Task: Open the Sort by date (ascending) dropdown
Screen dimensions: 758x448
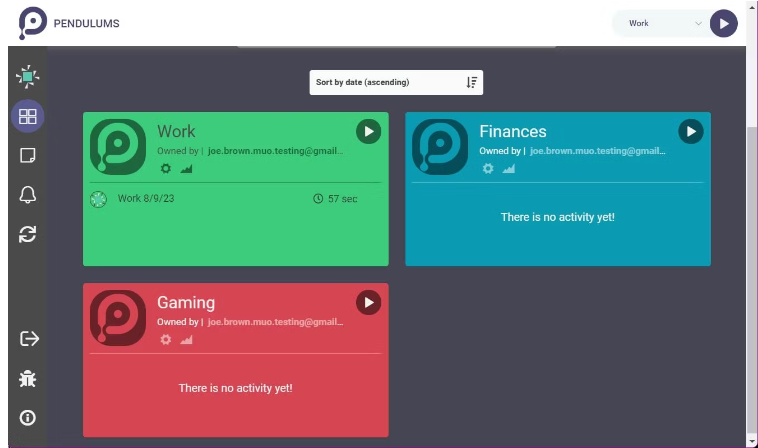Action: (x=396, y=83)
